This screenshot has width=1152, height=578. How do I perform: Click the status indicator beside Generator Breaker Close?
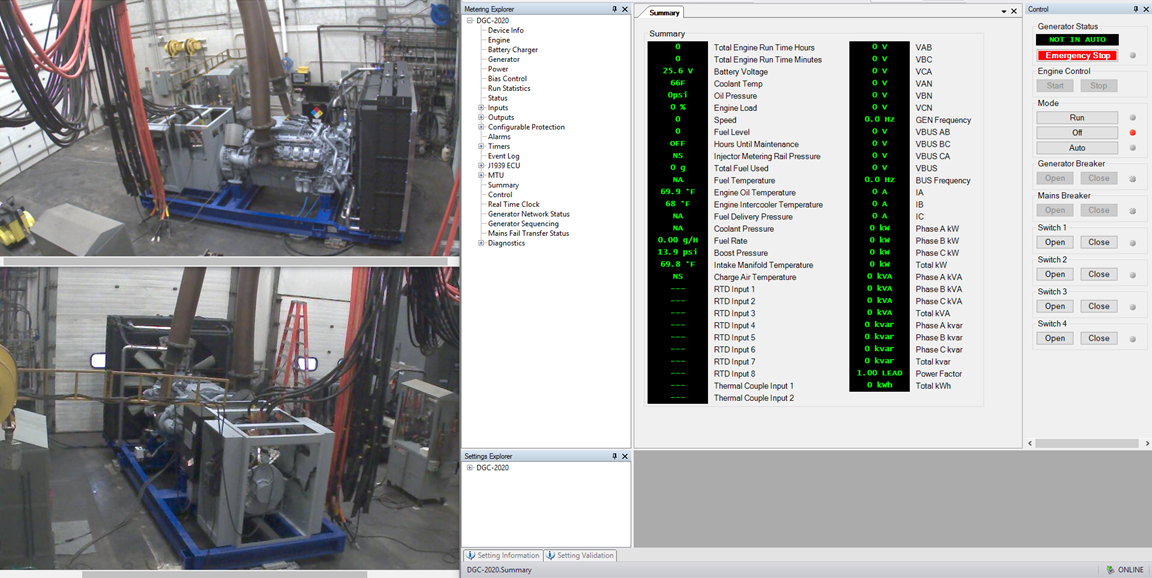click(1131, 177)
